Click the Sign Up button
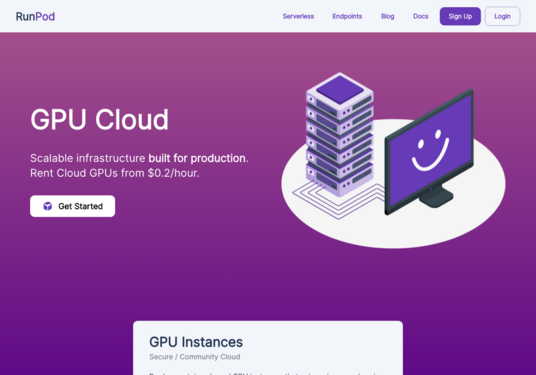The width and height of the screenshot is (536, 375). tap(460, 16)
